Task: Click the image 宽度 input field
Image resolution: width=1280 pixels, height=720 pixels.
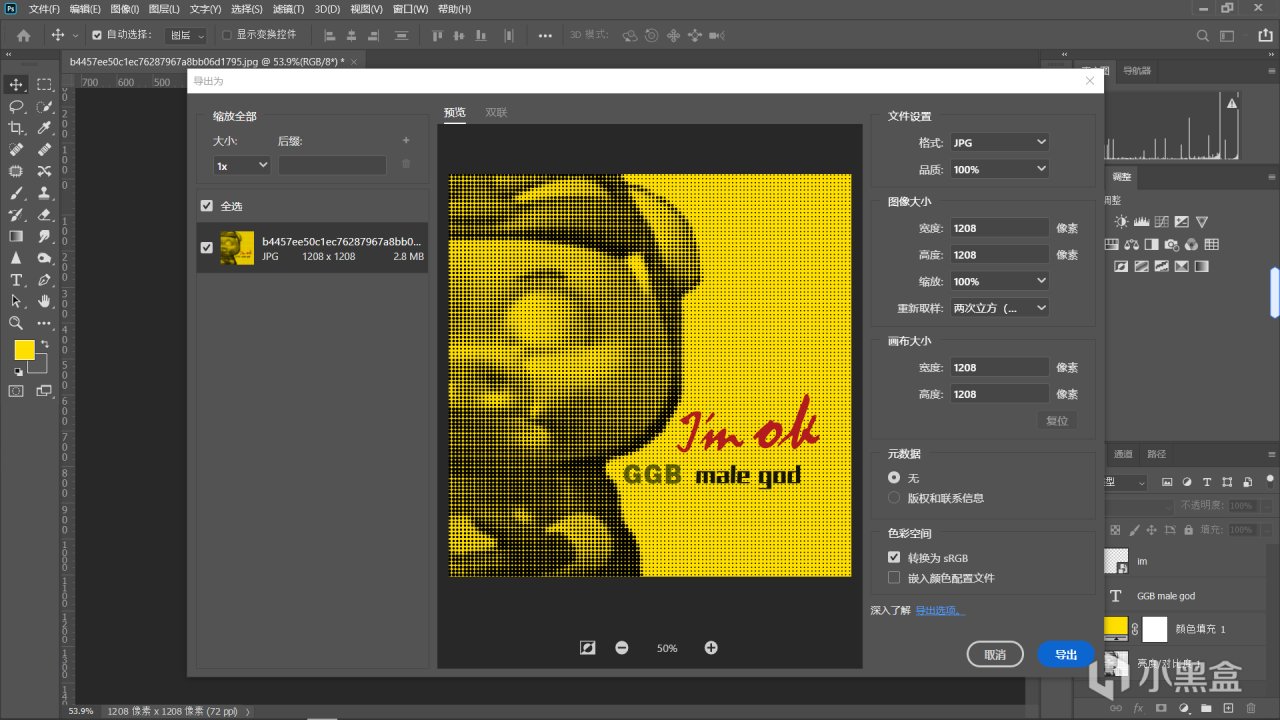Action: (x=998, y=228)
